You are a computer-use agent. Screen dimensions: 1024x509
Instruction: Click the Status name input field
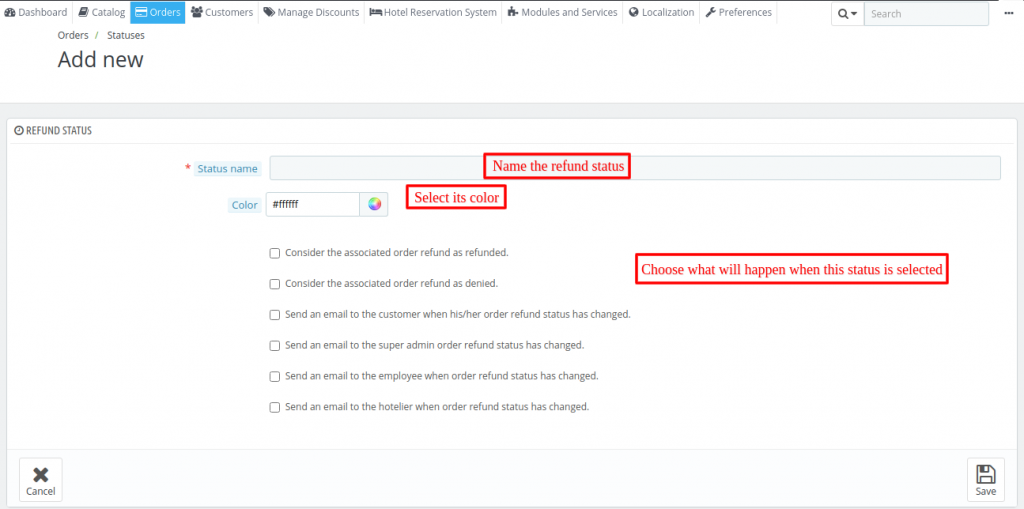tap(635, 168)
